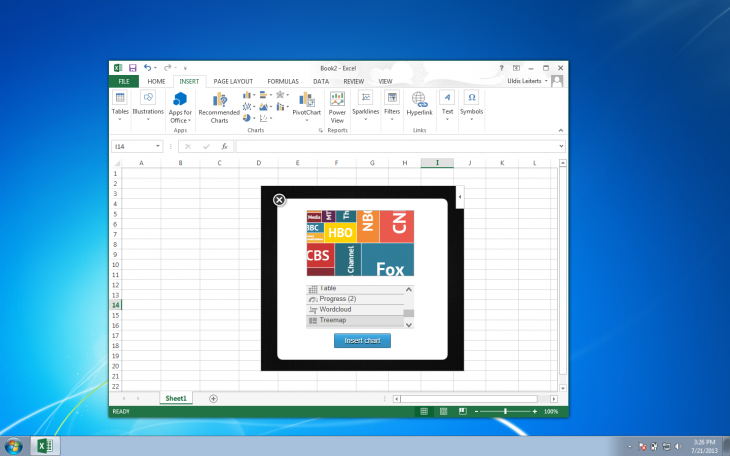Open the Page Layout tab

pos(233,81)
